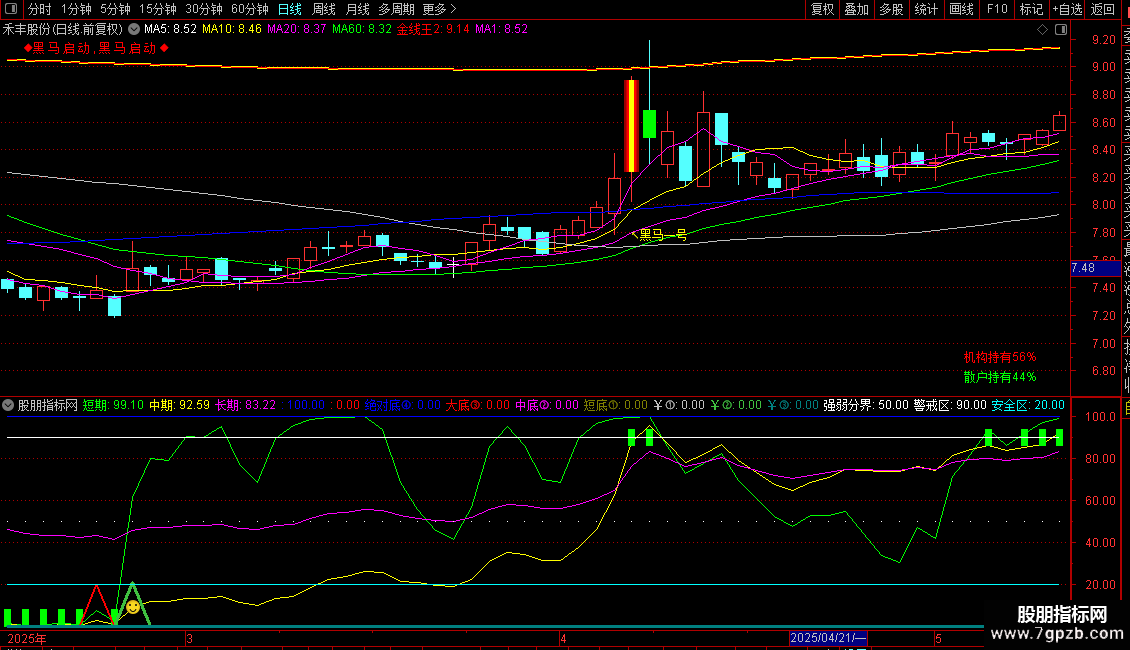Open the 画线 drawing tool
The width and height of the screenshot is (1130, 650).
pyautogui.click(x=961, y=9)
